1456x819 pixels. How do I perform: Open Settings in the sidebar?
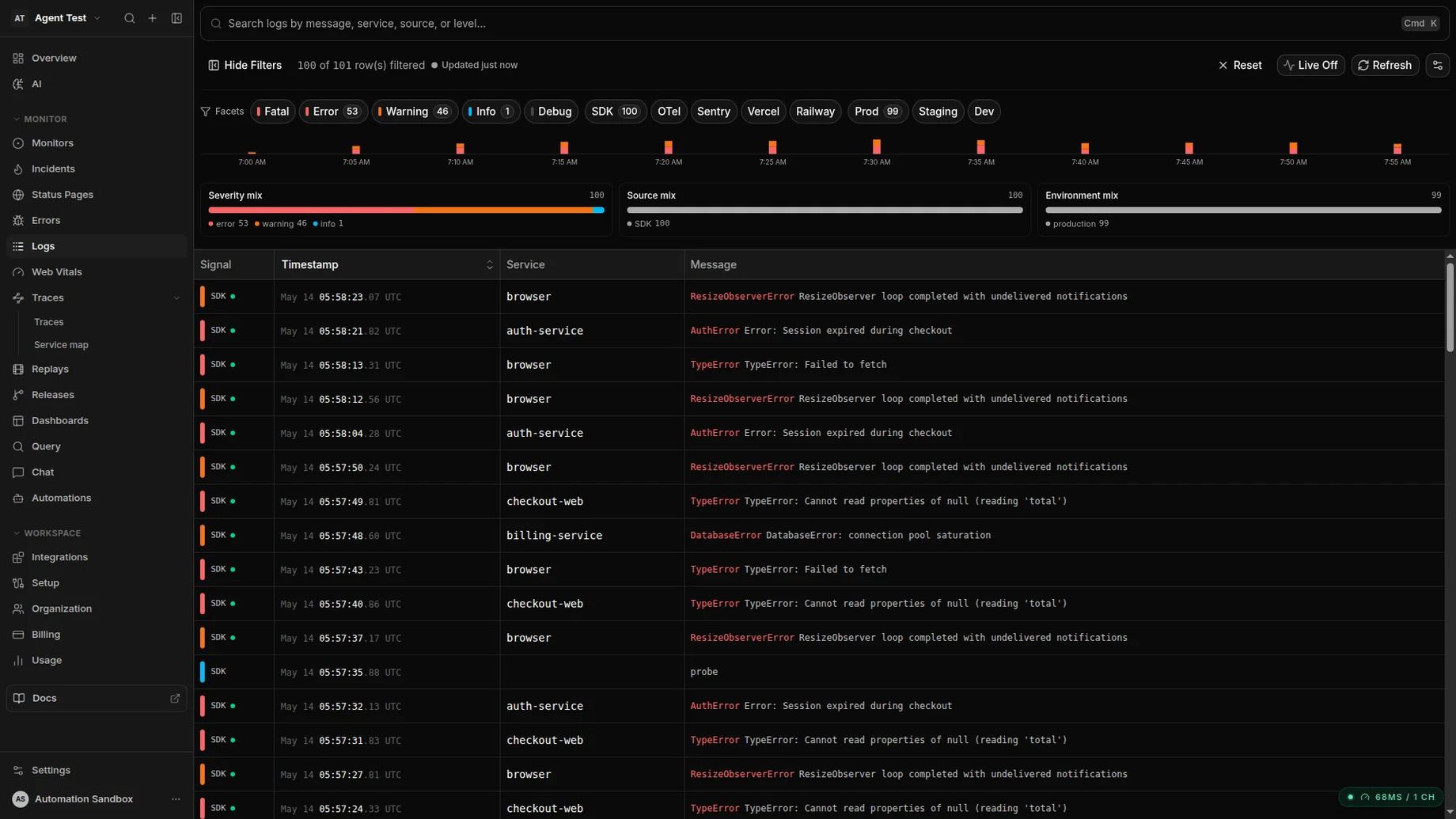pos(97,771)
